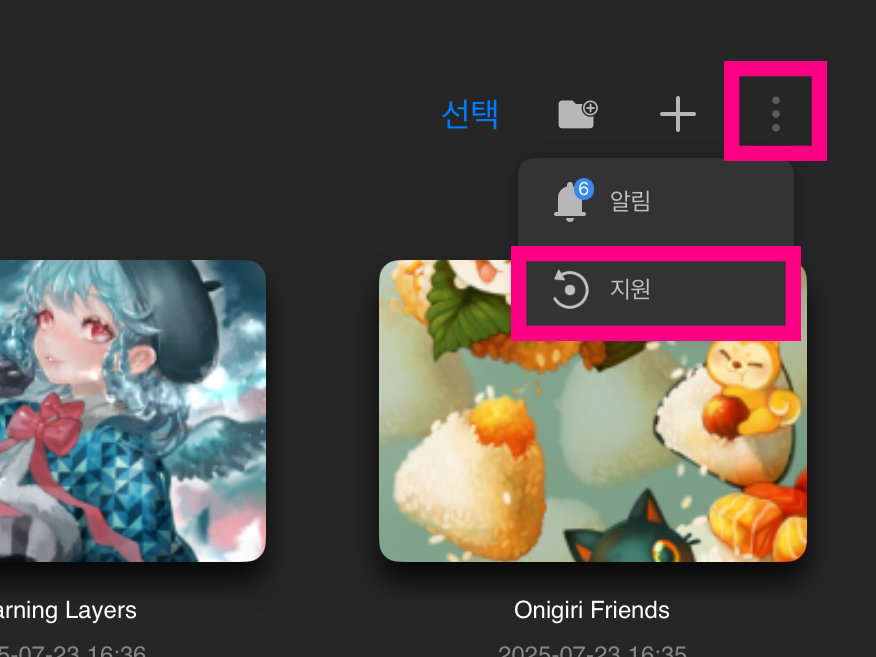Click the plus icon to create new artwork

[x=678, y=114]
